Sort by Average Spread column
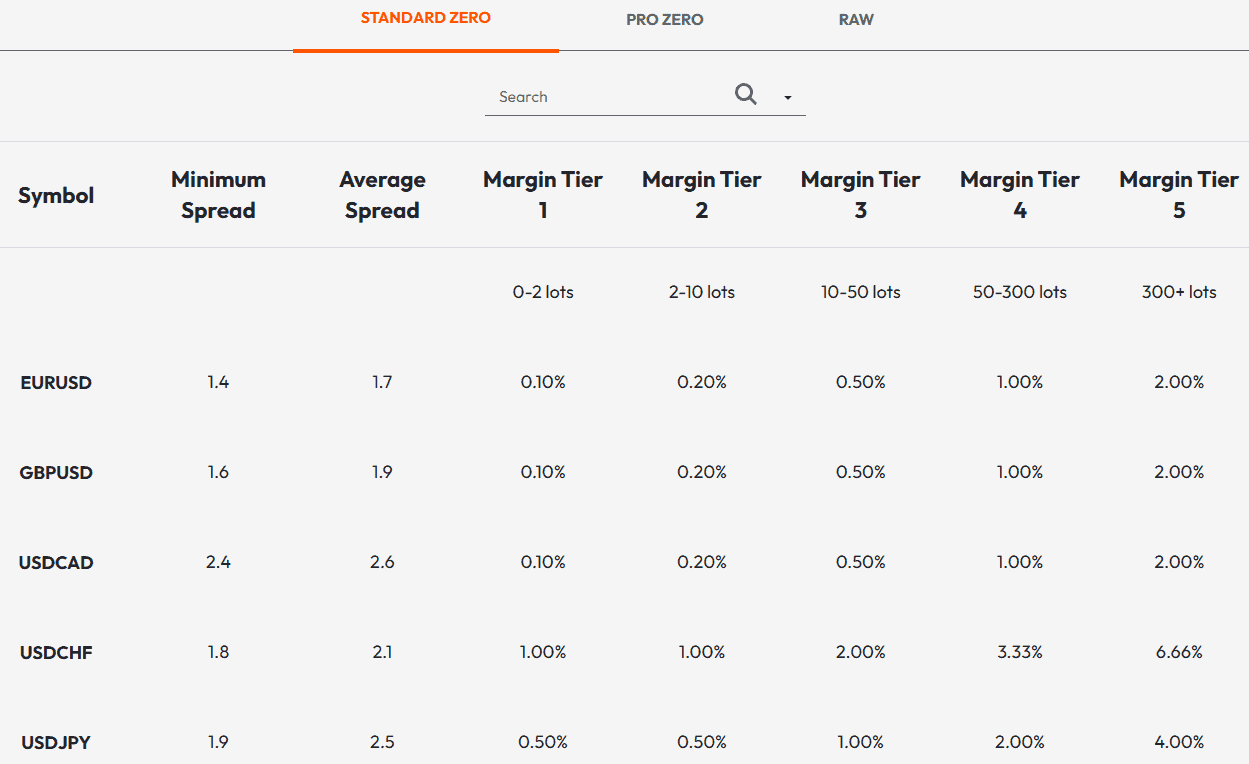Viewport: 1249px width, 764px height. pos(382,195)
